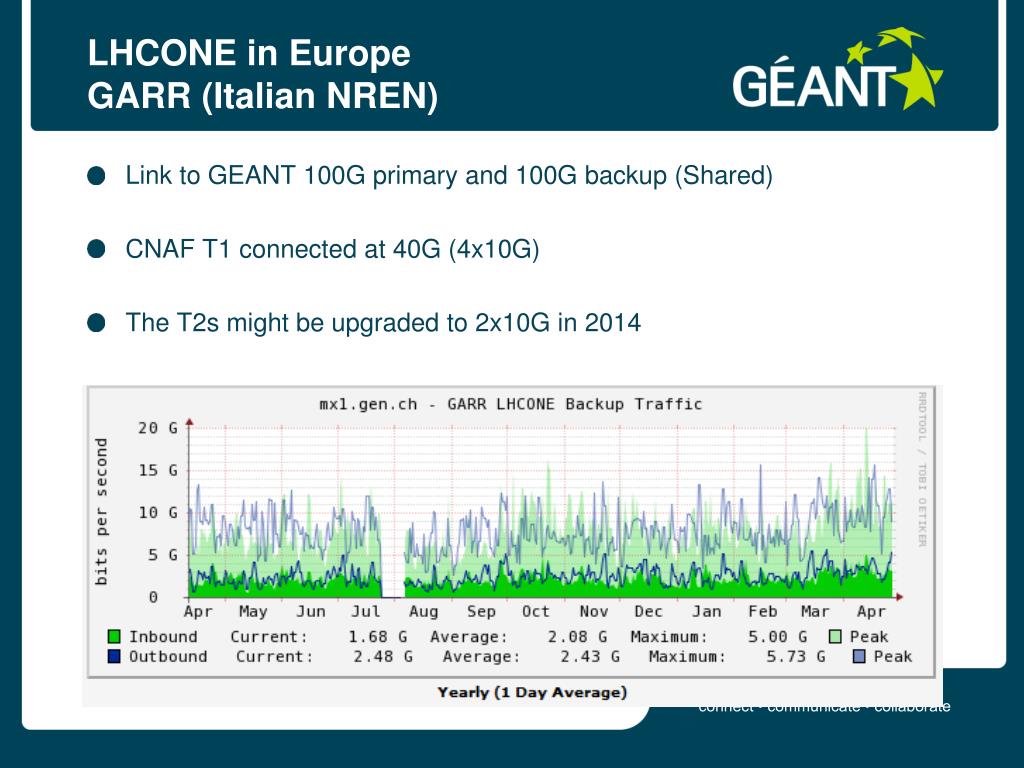This screenshot has height=768, width=1024.
Task: Click the 'Jan' x-axis label
Action: (707, 611)
